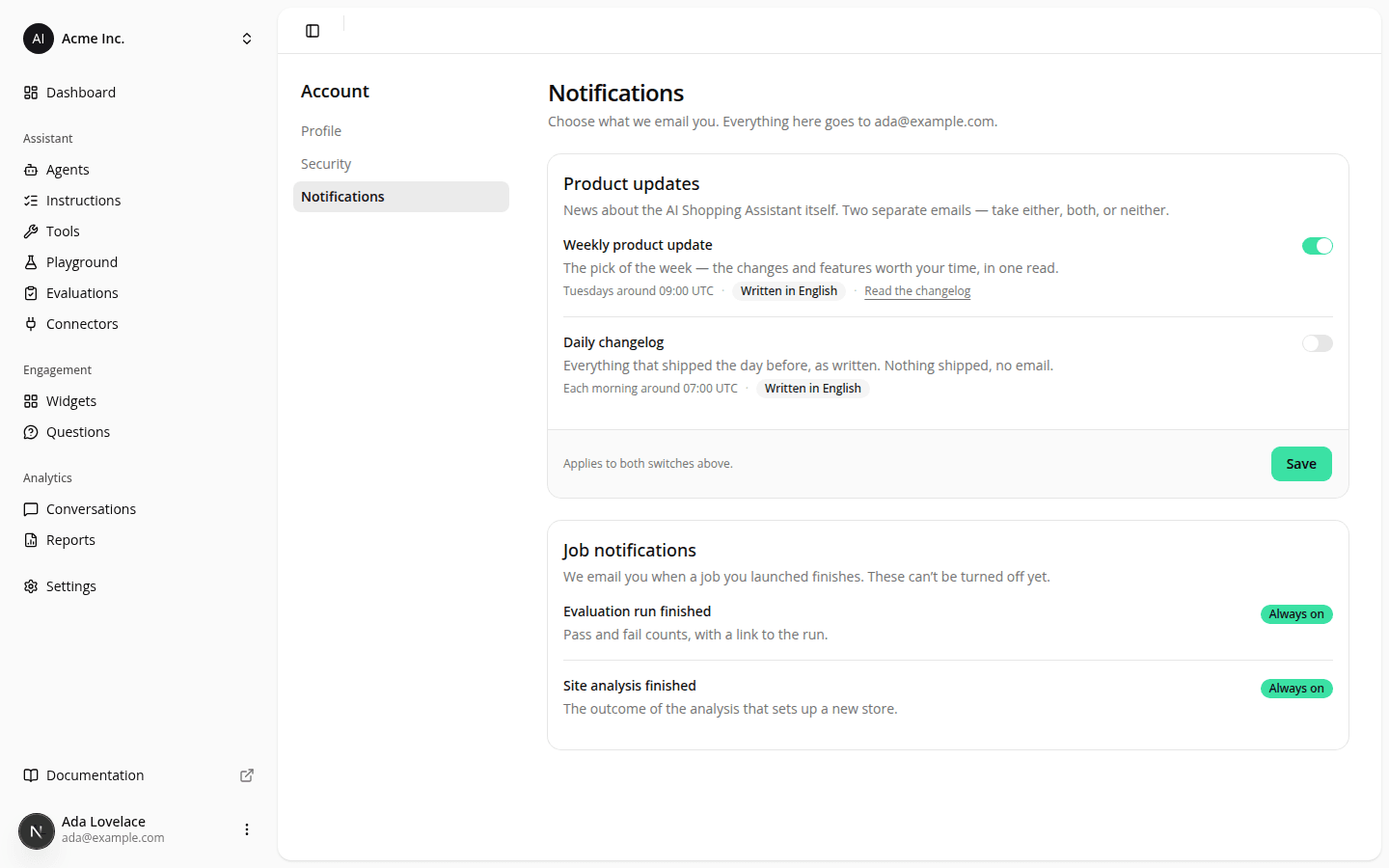Go to Playground in the sidebar
1389x868 pixels.
click(x=139, y=262)
